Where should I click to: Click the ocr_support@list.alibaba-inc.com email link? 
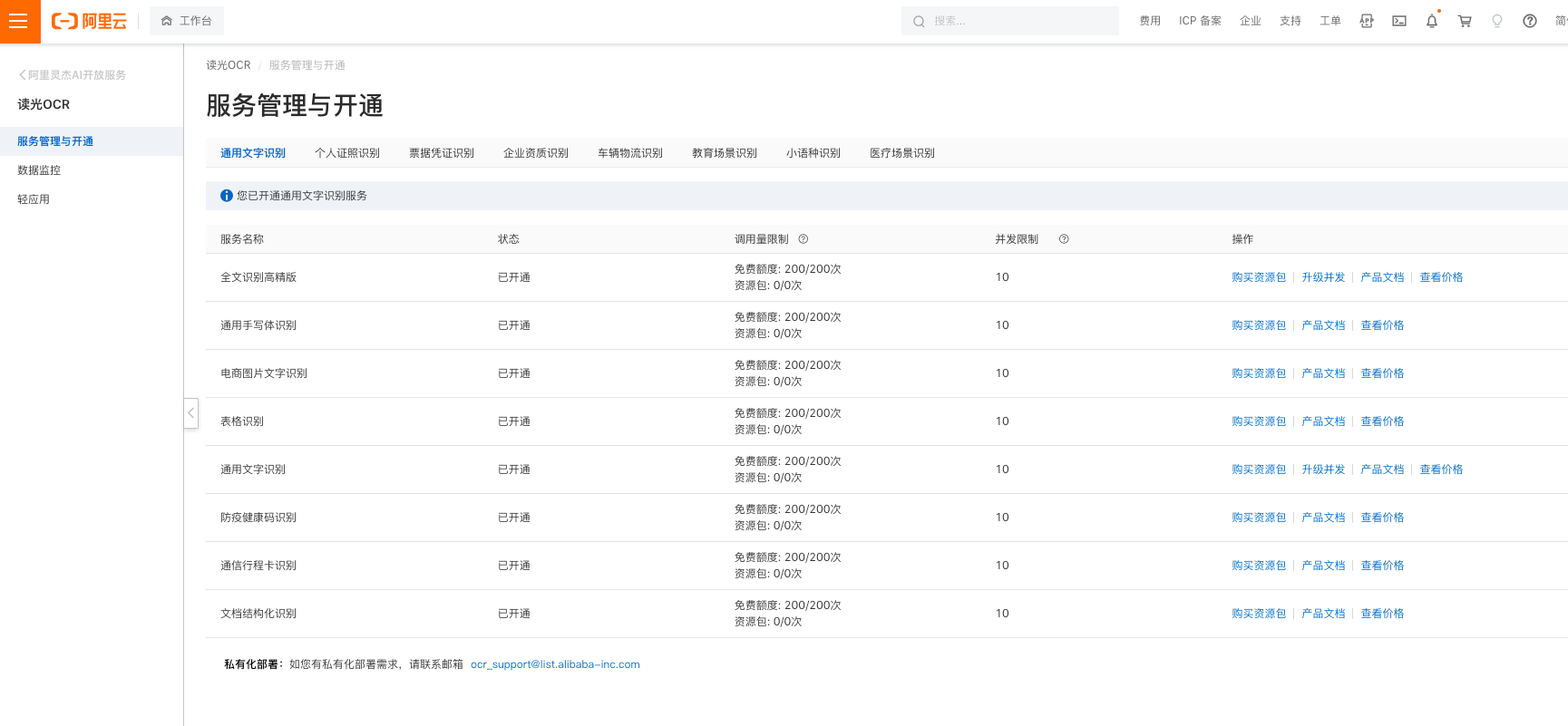(x=555, y=664)
